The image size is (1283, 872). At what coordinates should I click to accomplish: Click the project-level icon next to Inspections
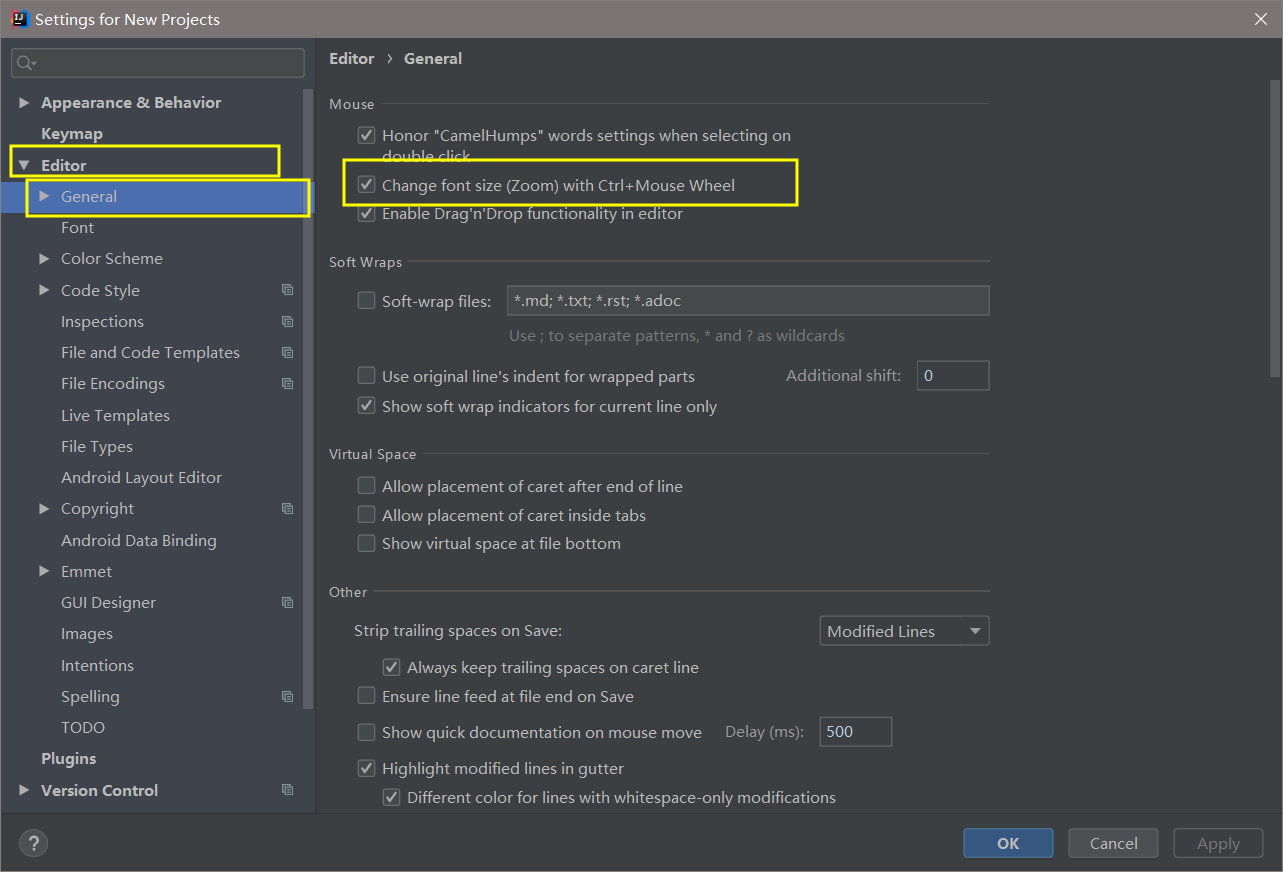pyautogui.click(x=288, y=321)
